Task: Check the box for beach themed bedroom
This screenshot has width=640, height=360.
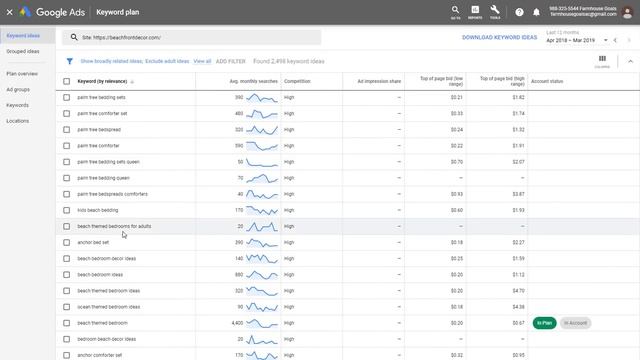Action: tap(67, 323)
